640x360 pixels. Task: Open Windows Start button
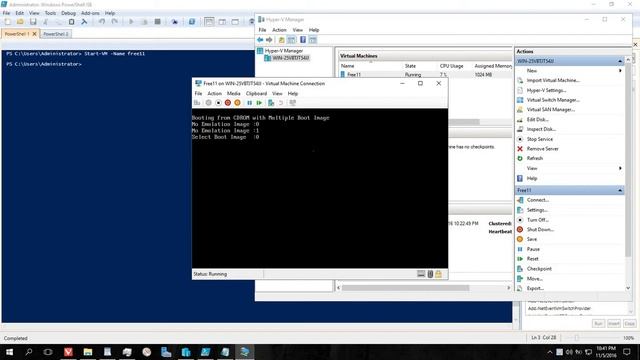tap(9, 352)
